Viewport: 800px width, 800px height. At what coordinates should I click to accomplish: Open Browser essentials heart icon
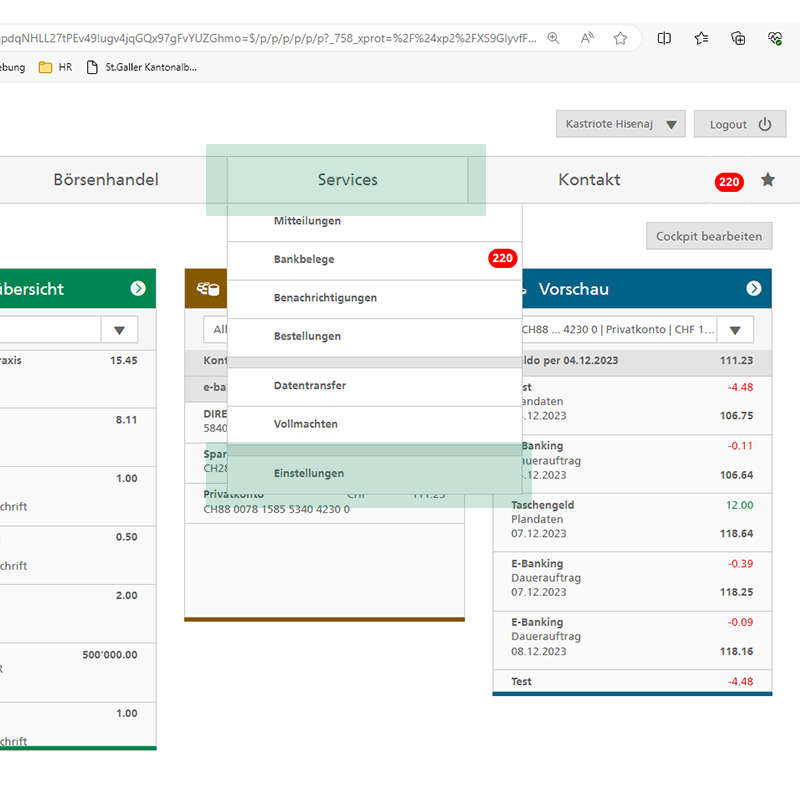point(774,38)
